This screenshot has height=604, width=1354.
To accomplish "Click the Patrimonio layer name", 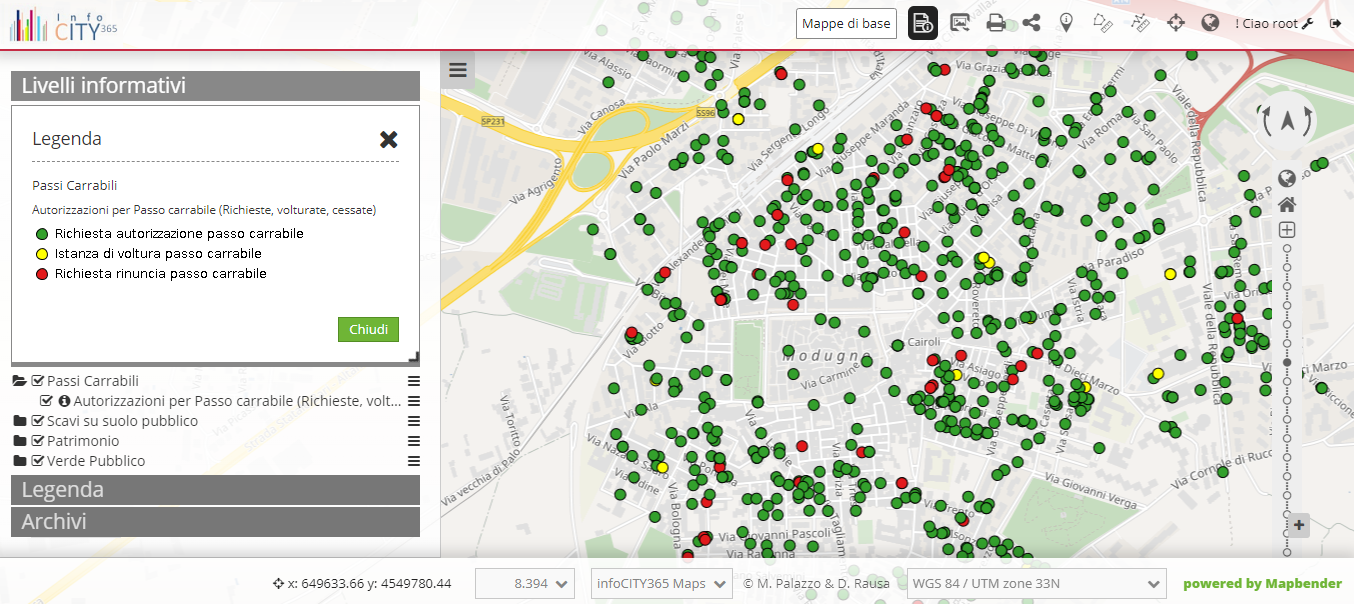I will (x=83, y=441).
